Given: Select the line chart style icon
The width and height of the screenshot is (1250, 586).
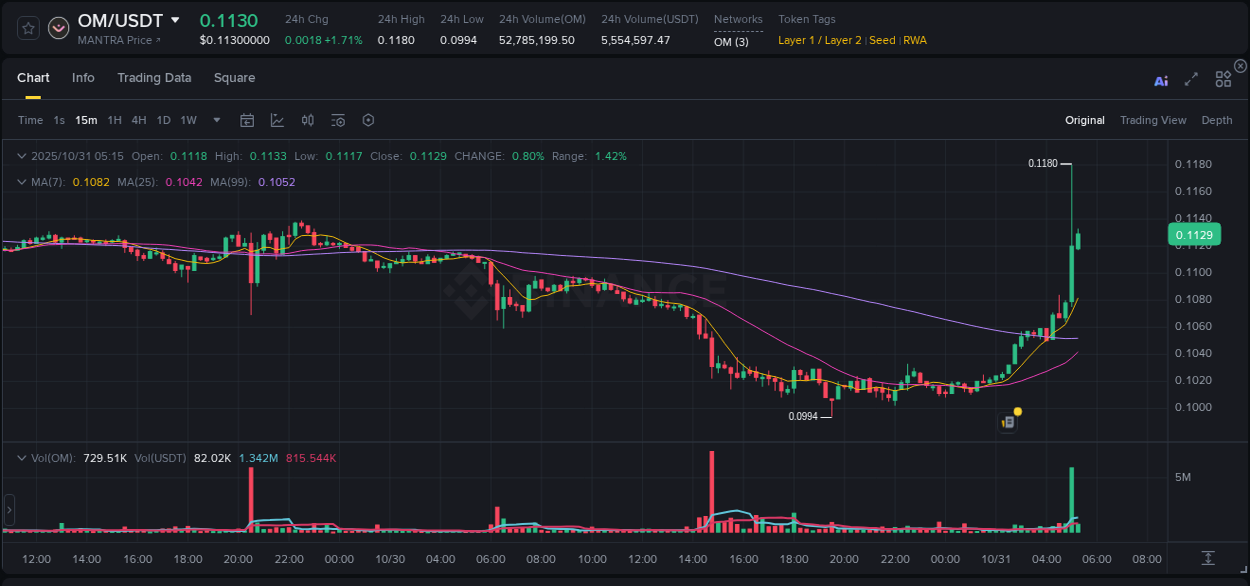Looking at the screenshot, I should pyautogui.click(x=277, y=120).
